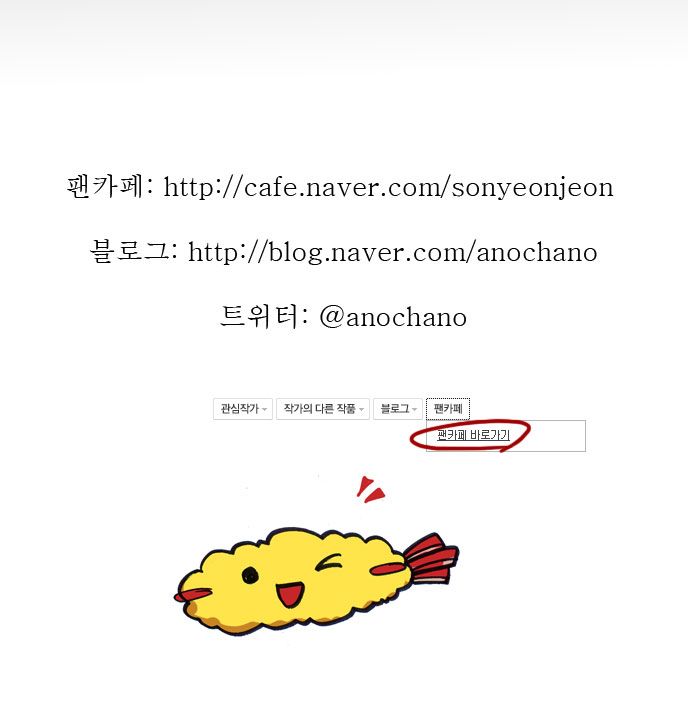Click the shrimp's open red mouth
Image resolution: width=689 pixels, height=717 pixels.
290,594
